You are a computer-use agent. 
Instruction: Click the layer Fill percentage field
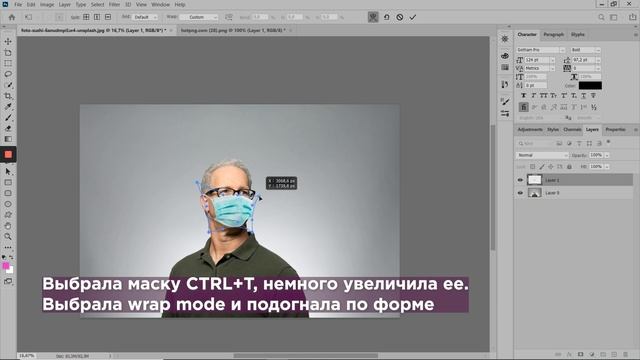[x=596, y=167]
